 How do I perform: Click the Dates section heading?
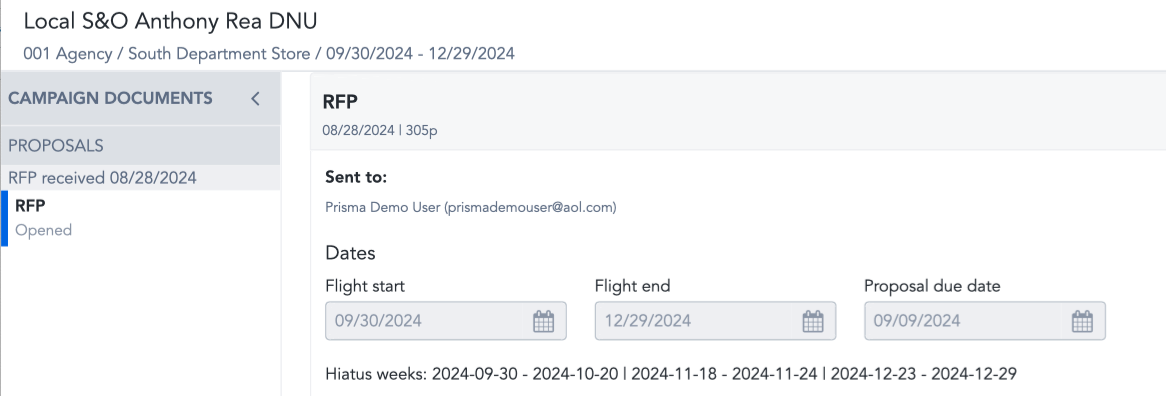350,253
